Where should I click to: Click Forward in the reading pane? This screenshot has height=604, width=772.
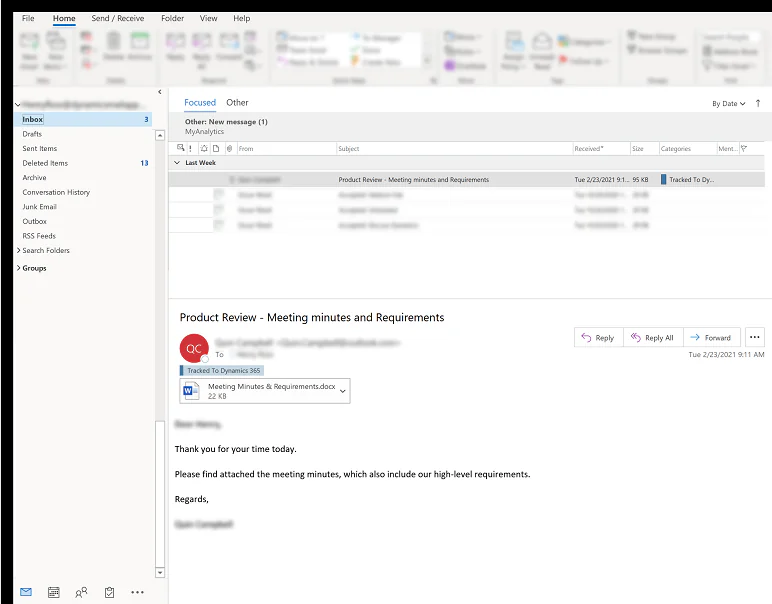point(711,338)
